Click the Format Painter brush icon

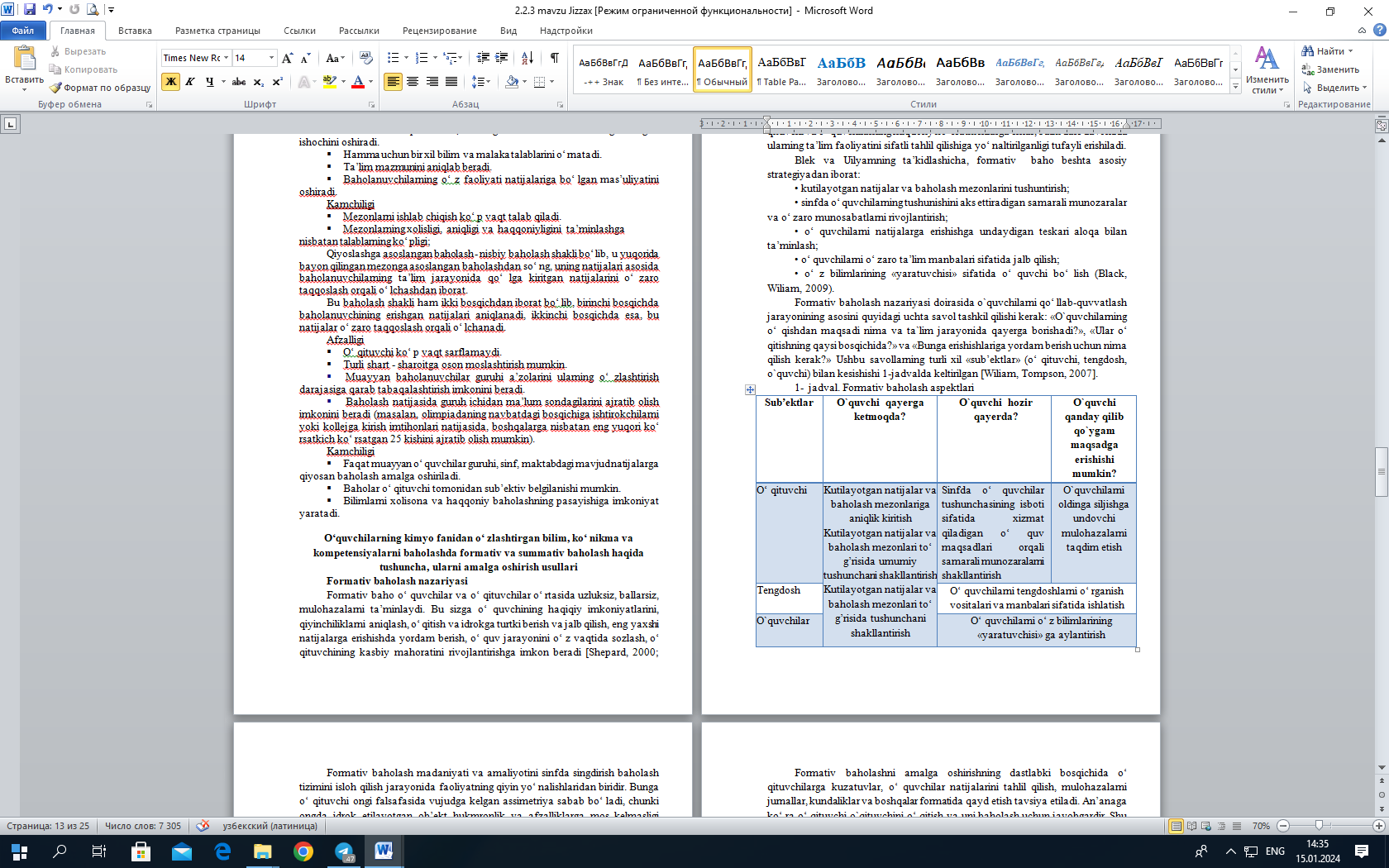click(56, 88)
